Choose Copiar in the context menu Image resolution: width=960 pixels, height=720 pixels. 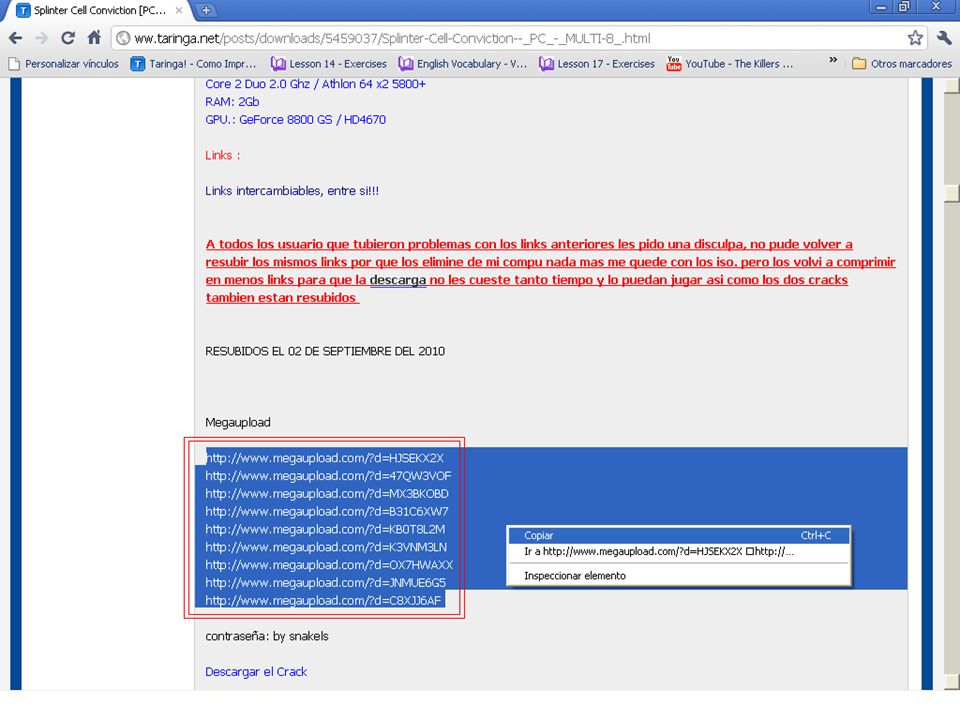pos(678,535)
